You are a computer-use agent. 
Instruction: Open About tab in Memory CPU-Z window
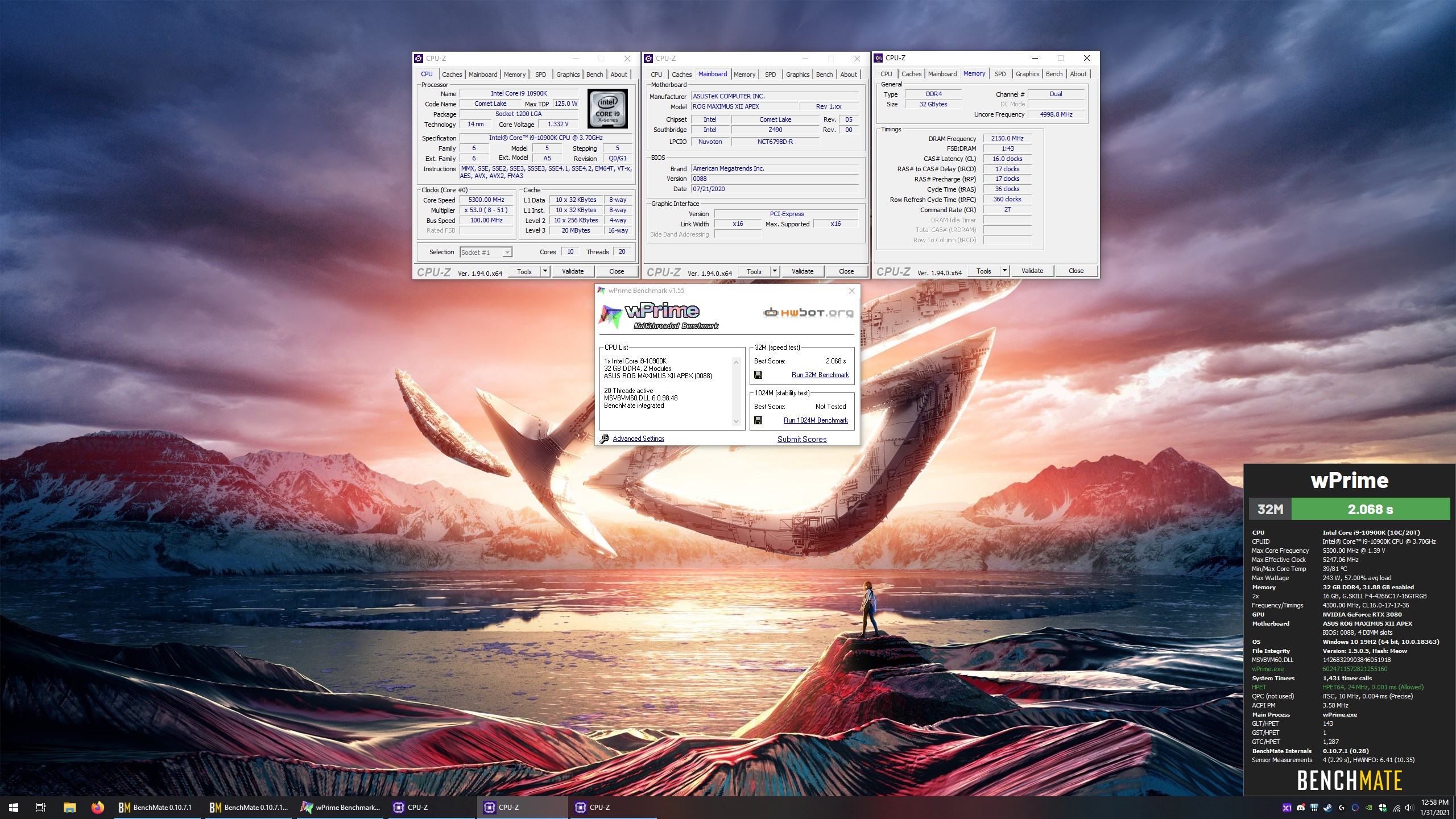(x=1078, y=74)
